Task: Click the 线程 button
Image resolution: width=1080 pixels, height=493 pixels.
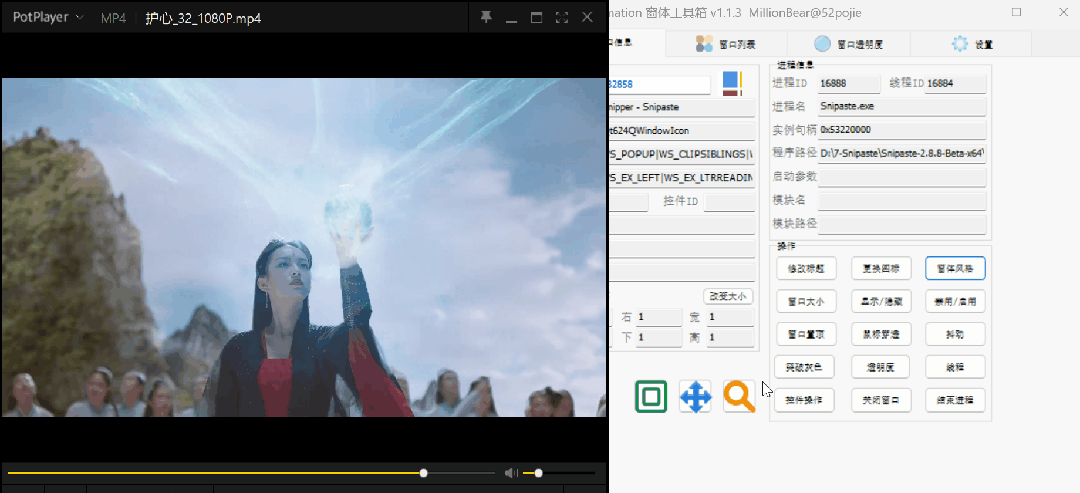Action: click(955, 367)
